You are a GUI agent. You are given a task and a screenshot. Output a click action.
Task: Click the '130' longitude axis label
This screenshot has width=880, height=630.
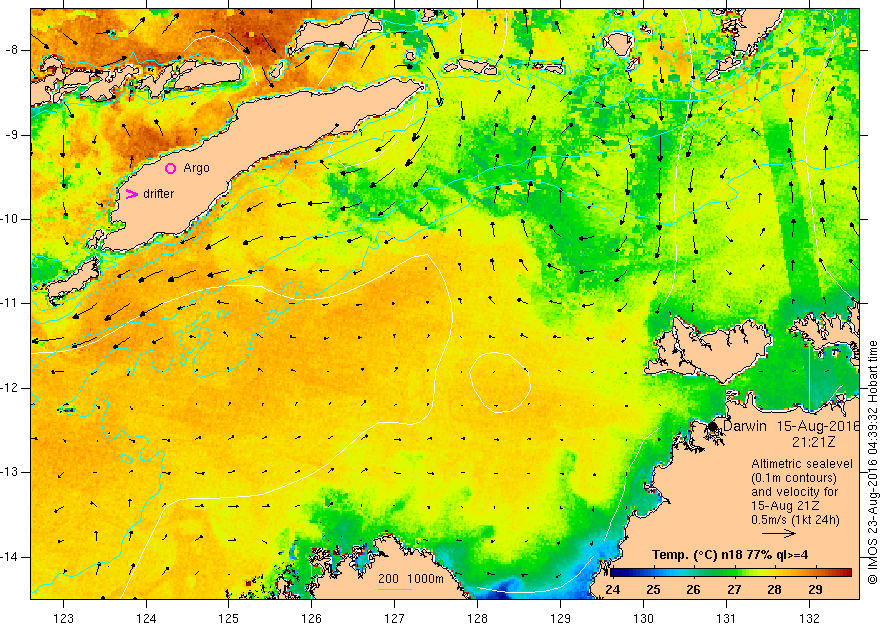(644, 618)
